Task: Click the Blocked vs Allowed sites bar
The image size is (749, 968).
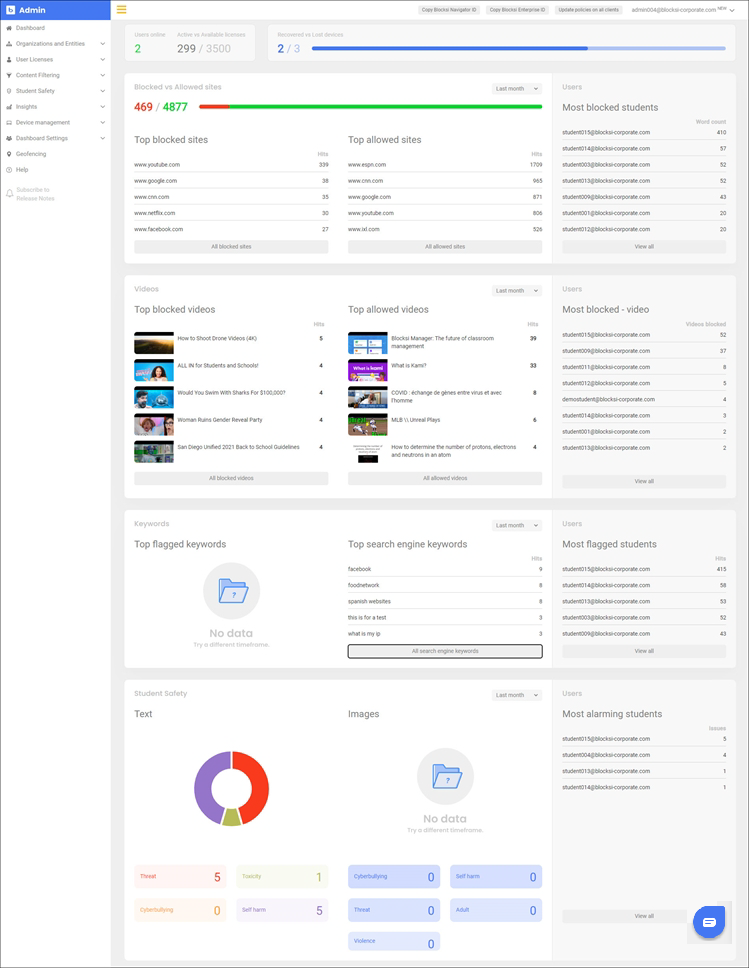Action: (x=370, y=107)
